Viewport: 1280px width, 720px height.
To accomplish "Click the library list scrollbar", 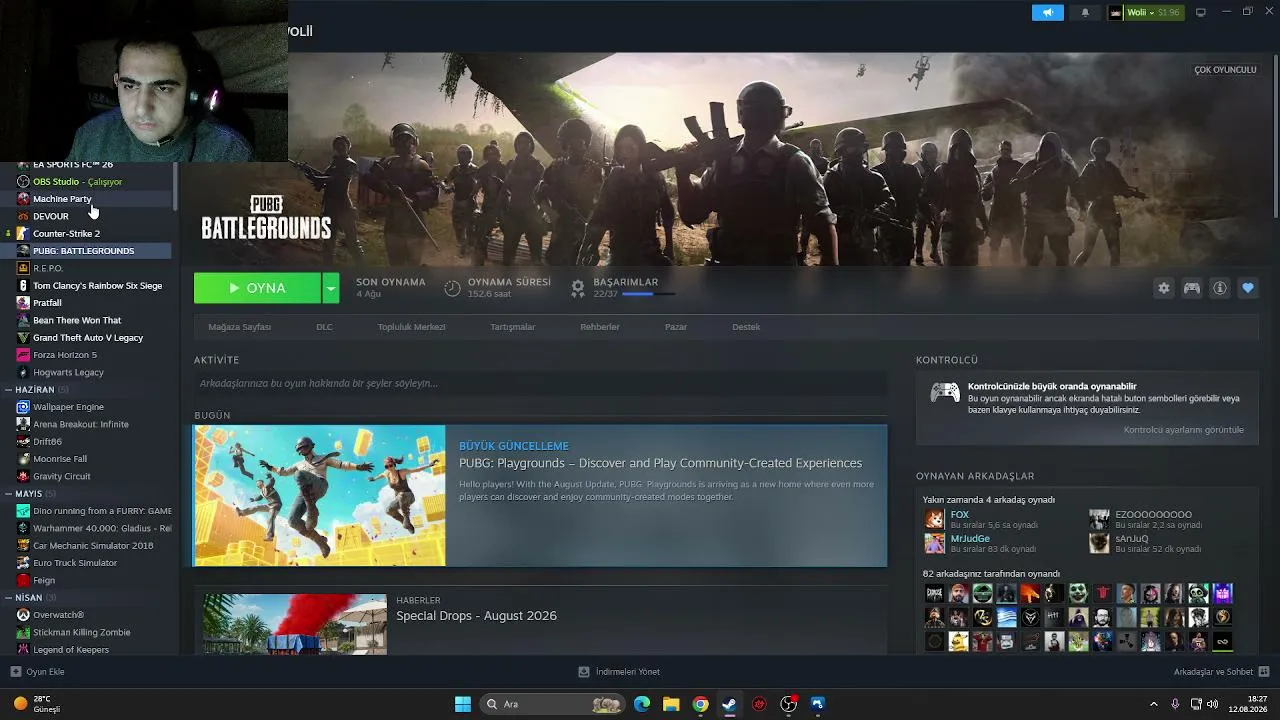I will coord(175,185).
